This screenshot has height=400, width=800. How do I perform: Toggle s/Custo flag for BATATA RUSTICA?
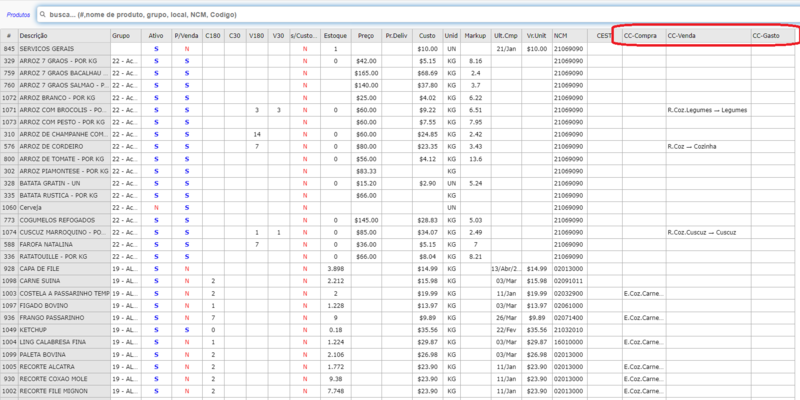(305, 196)
